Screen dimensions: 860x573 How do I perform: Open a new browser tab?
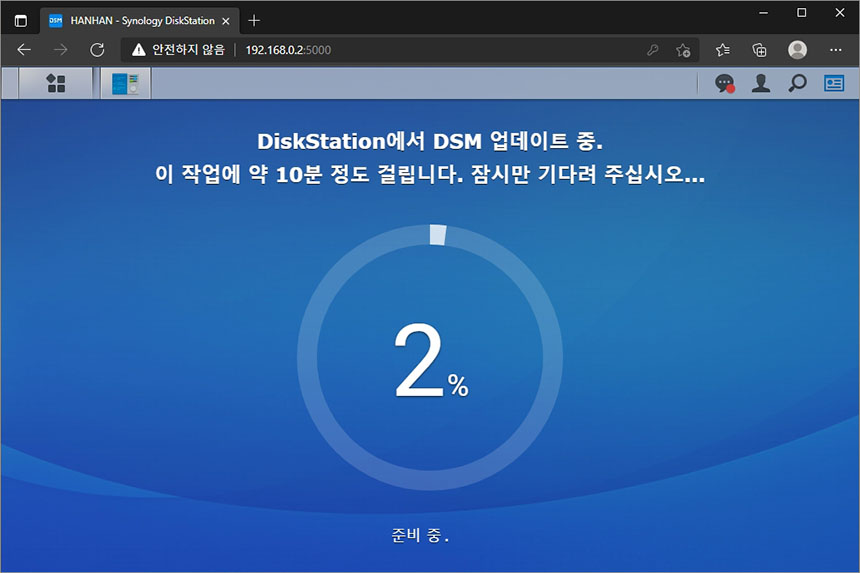tap(254, 21)
